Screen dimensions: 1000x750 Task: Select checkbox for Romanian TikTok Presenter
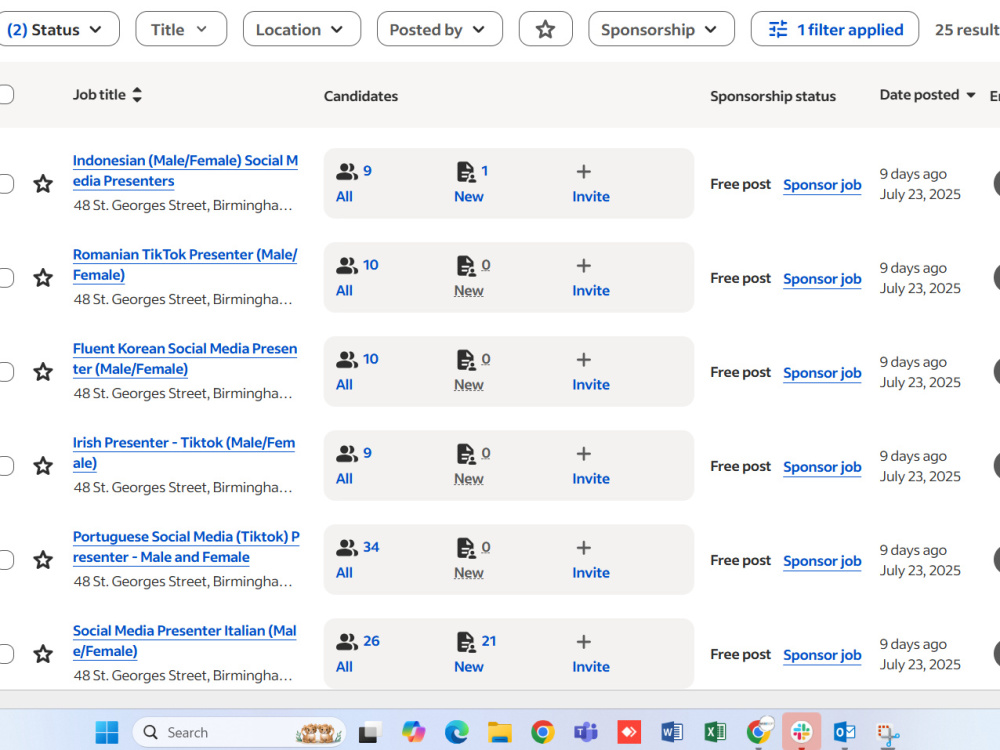point(5,277)
